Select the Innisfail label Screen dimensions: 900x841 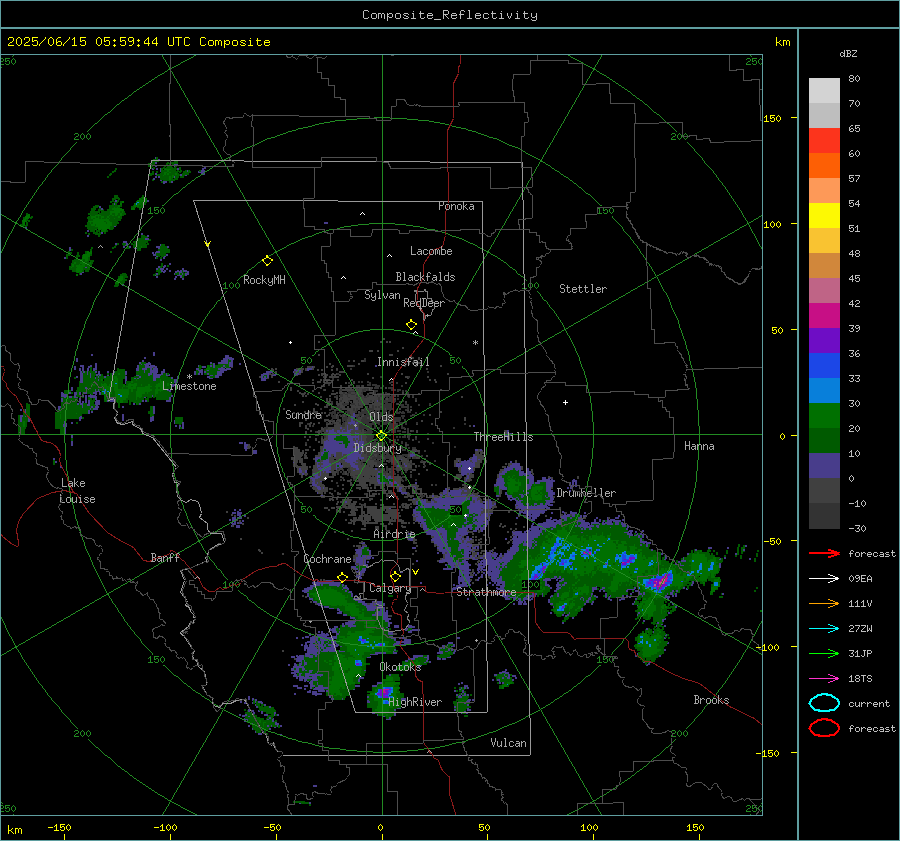point(403,362)
